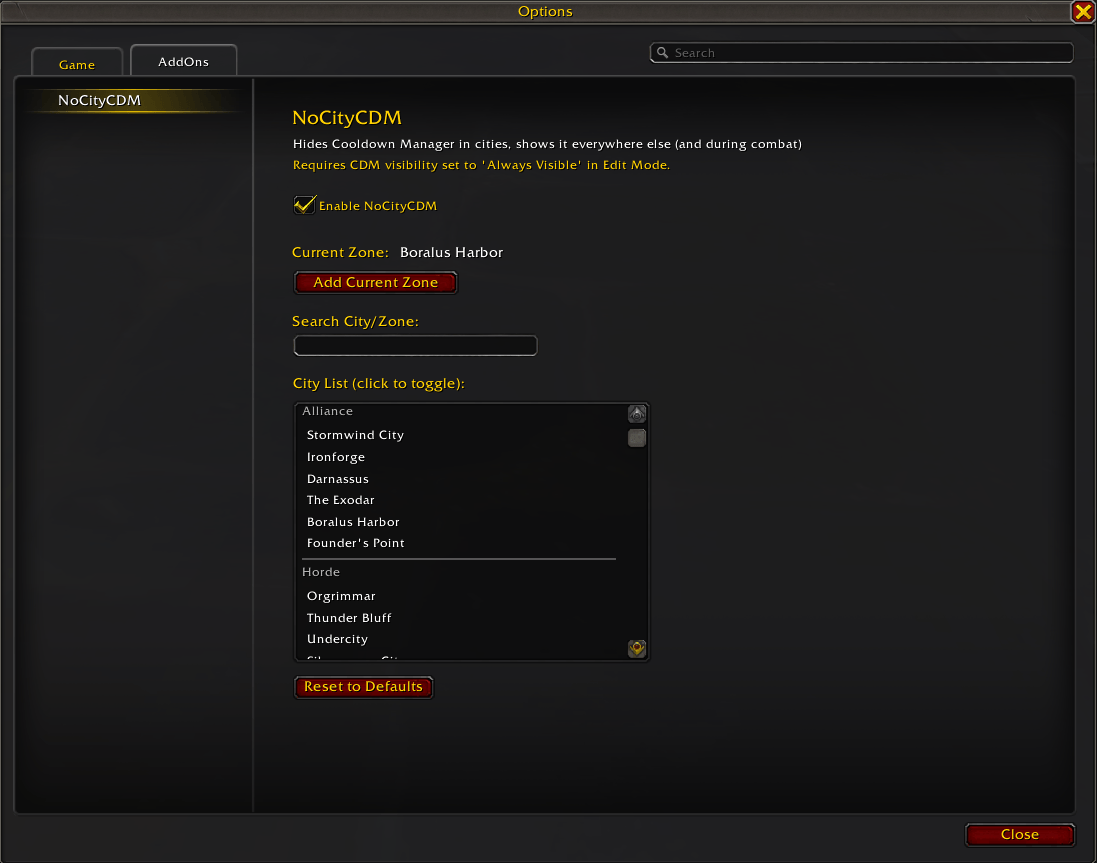The height and width of the screenshot is (863, 1097).
Task: Click the magnifier icon in search box
Action: 663,52
